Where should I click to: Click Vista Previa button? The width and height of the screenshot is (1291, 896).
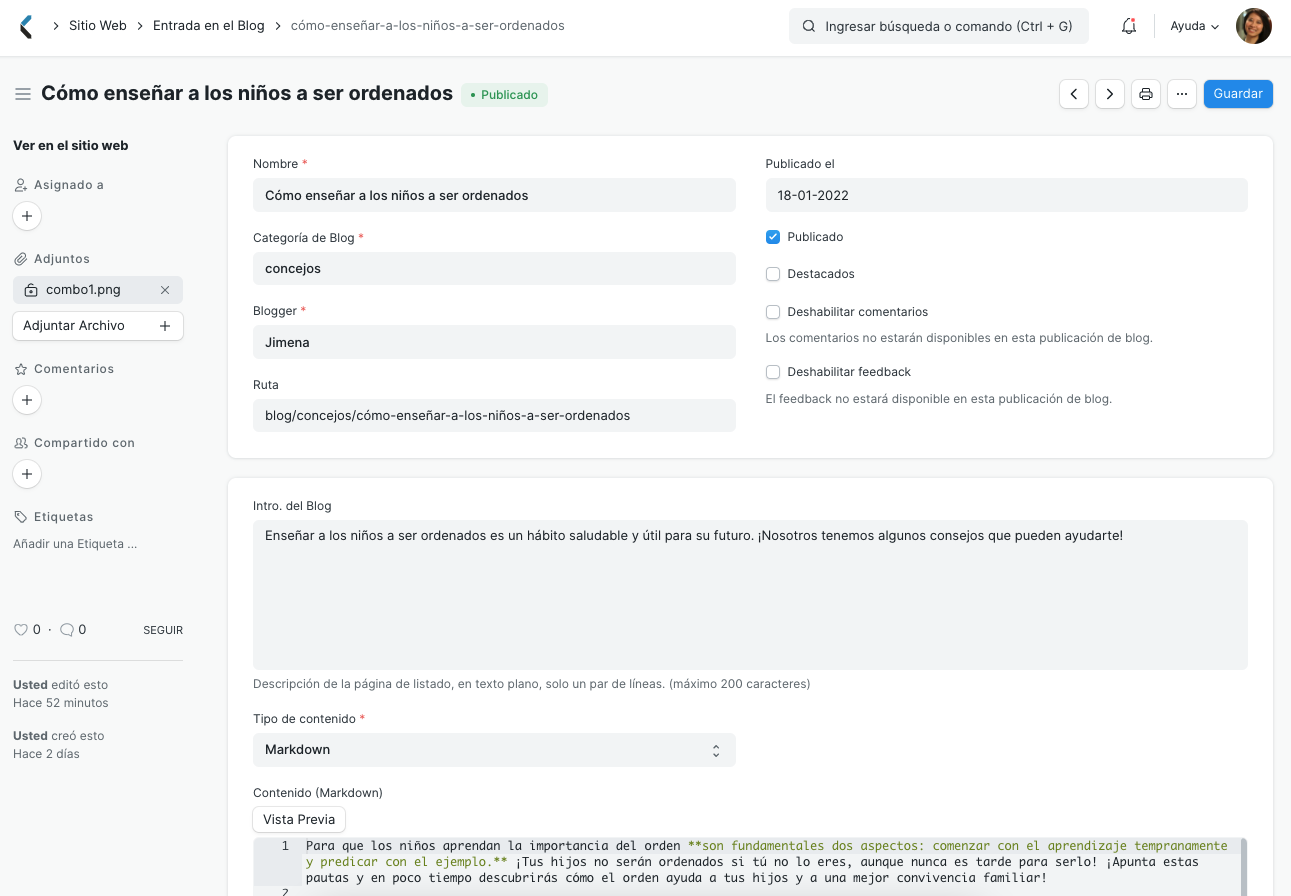pyautogui.click(x=299, y=819)
